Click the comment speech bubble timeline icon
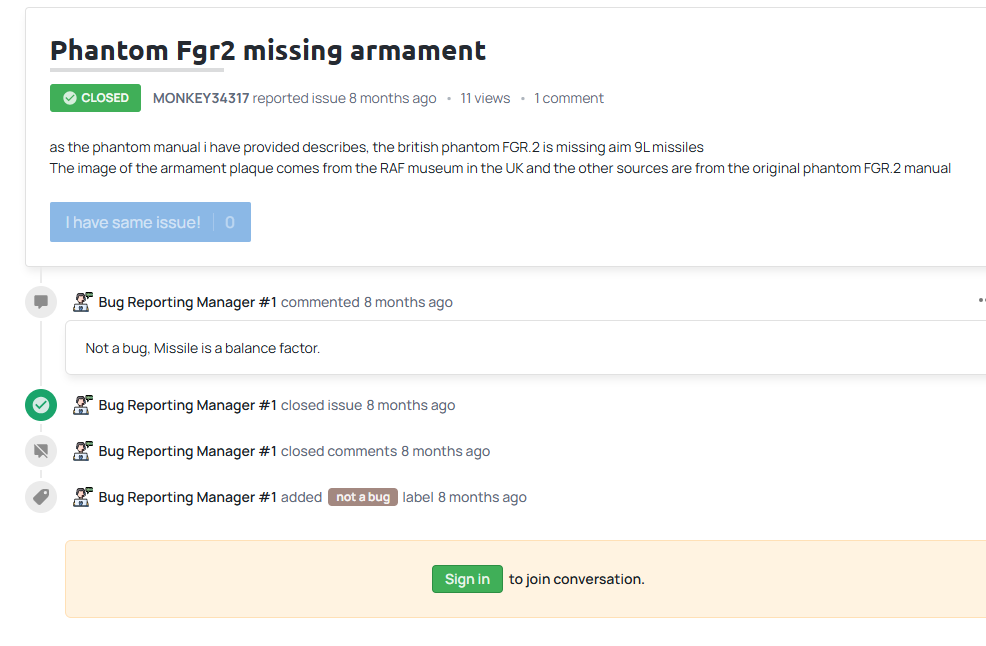Image resolution: width=986 pixels, height=646 pixels. [41, 301]
